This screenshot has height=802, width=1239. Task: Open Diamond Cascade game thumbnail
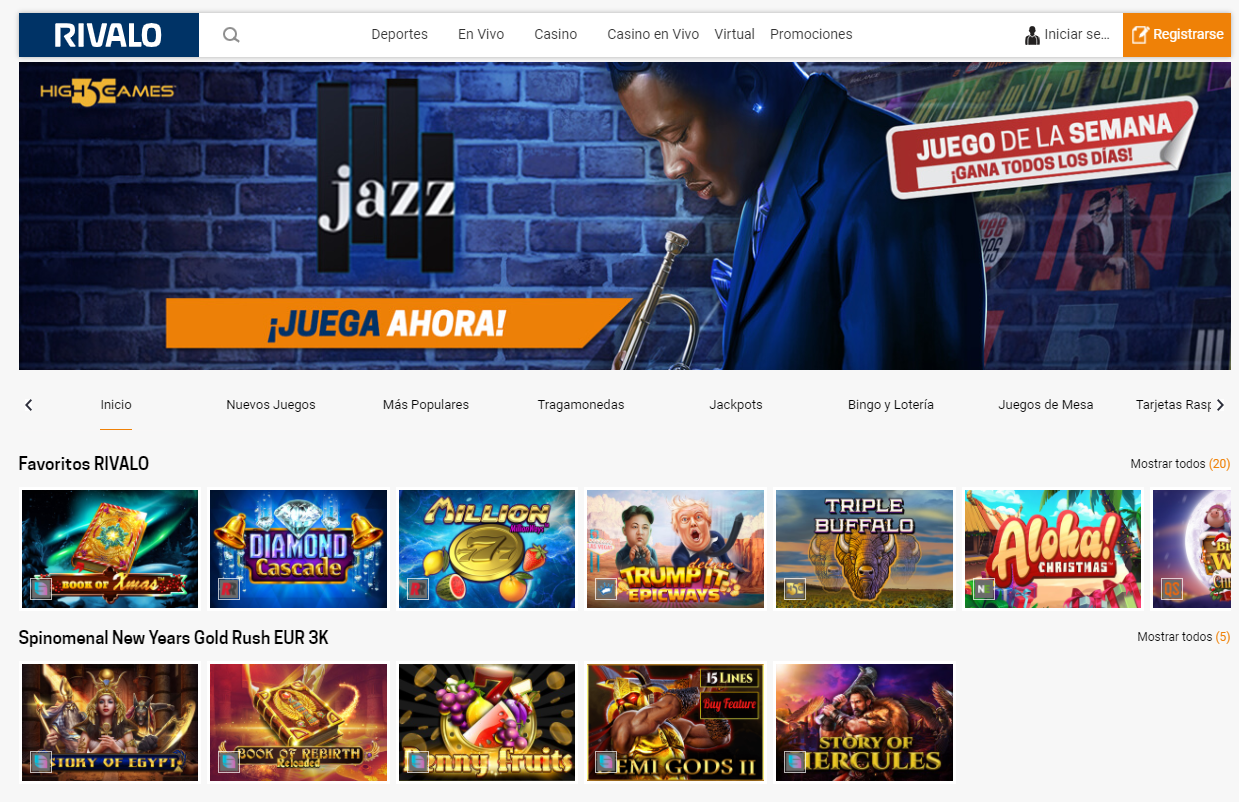coord(298,549)
